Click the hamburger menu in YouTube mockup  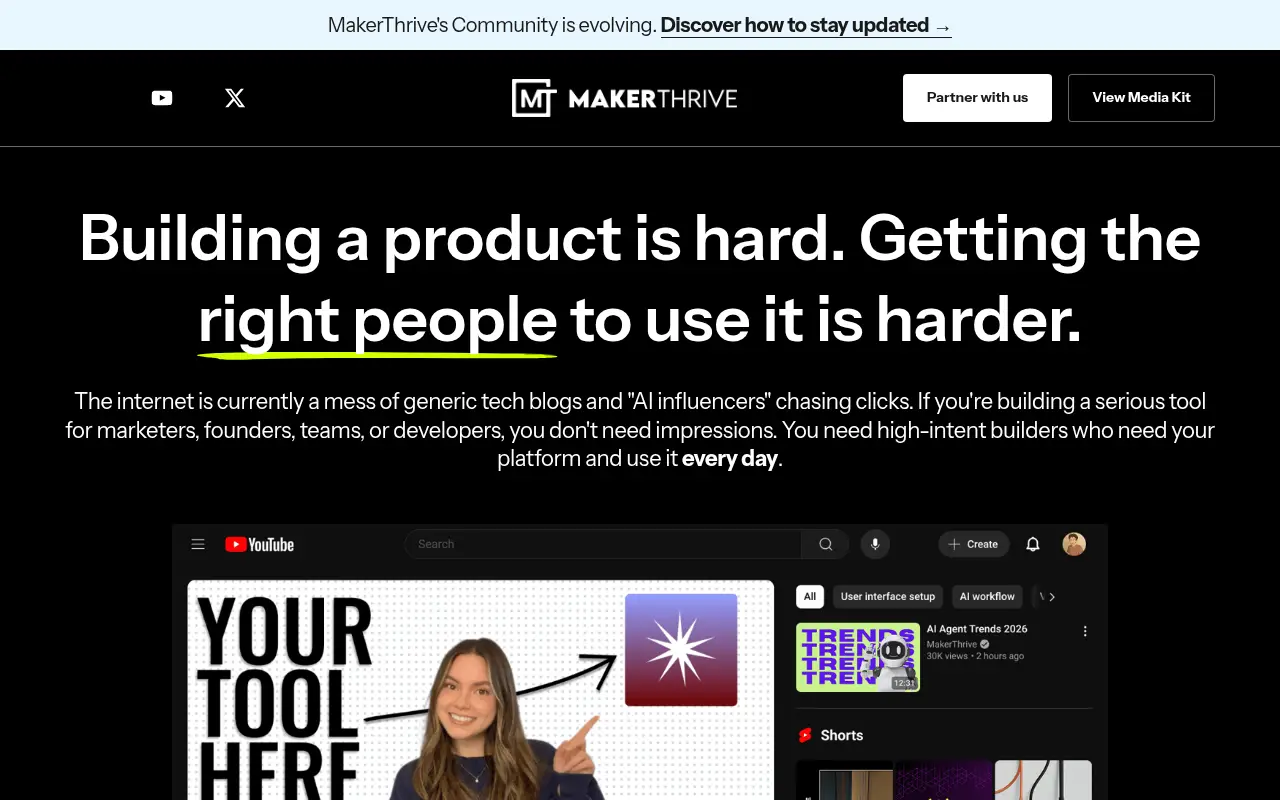pos(198,544)
